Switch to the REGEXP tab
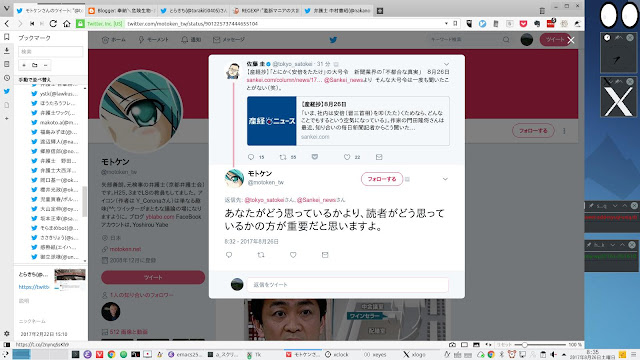This screenshot has width=640, height=360. pyautogui.click(x=265, y=11)
